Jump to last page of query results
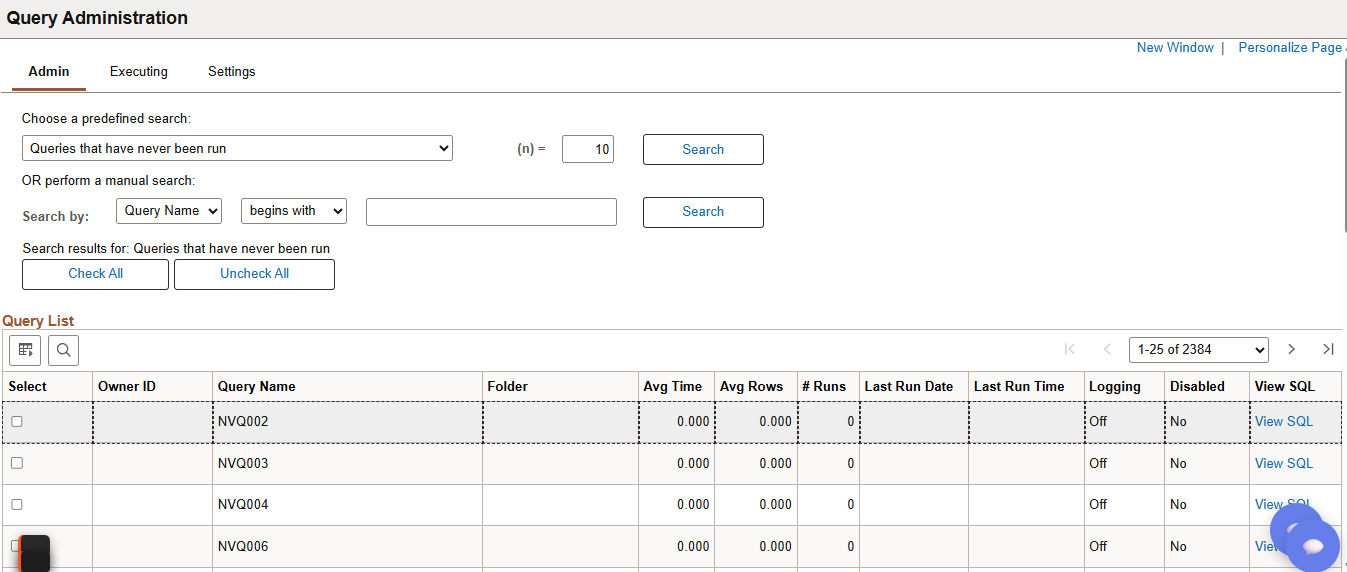This screenshot has height=572, width=1347. click(x=1328, y=349)
